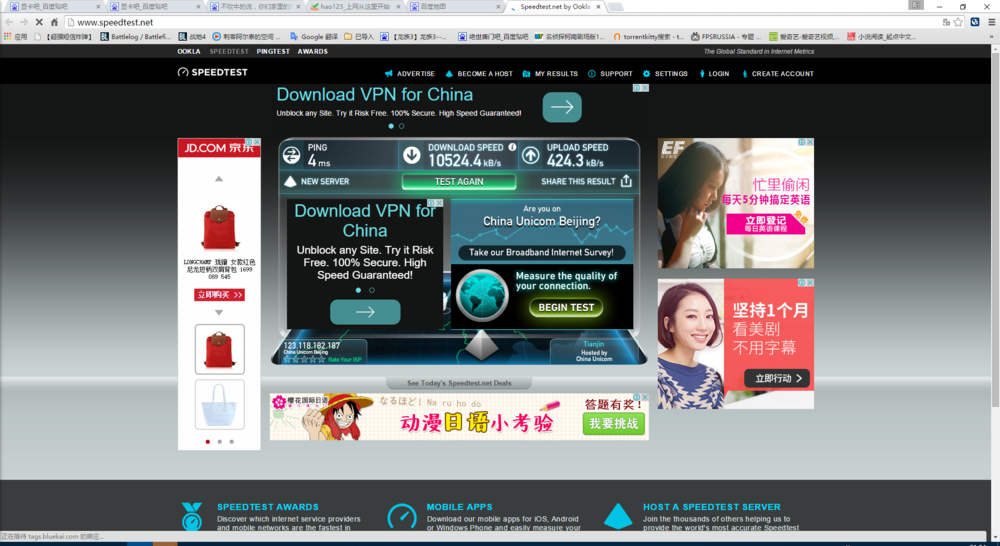Switch to the hao123 browser tab

355,7
